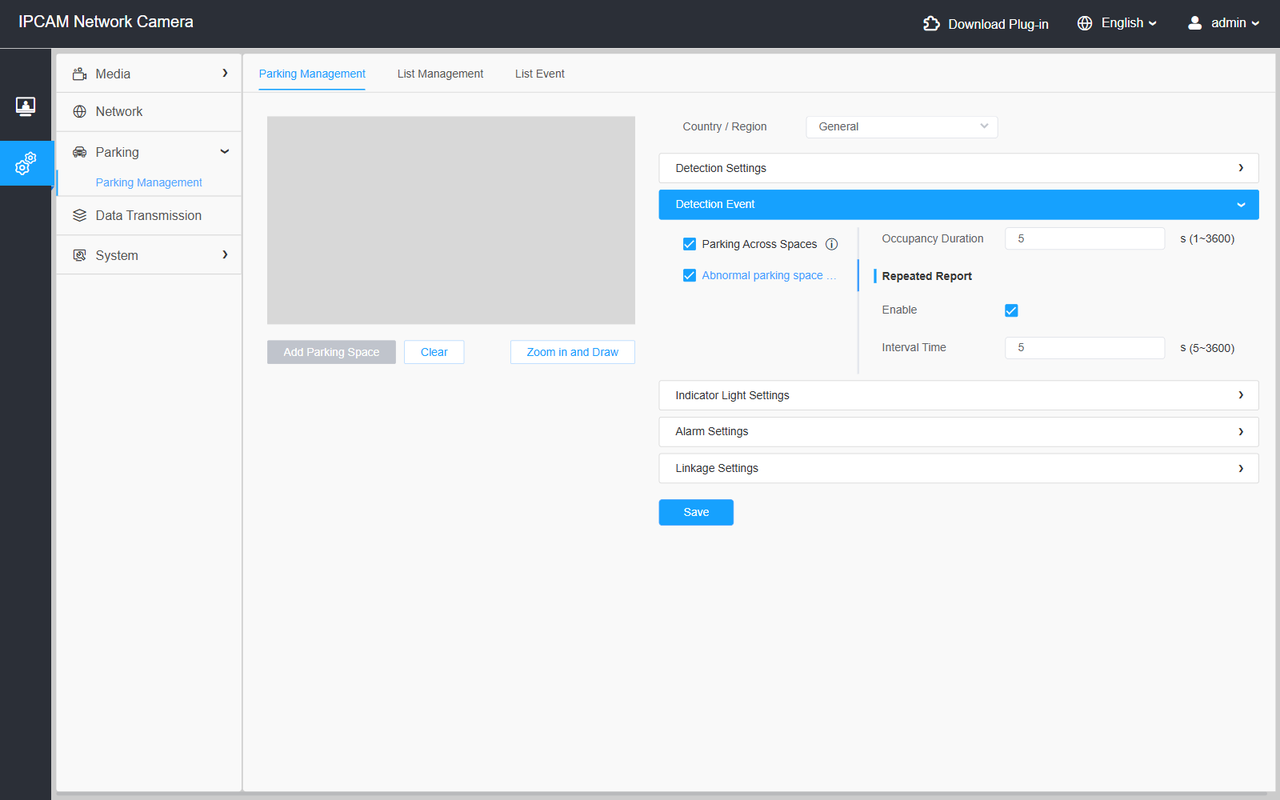Click the Save button
Viewport: 1280px width, 800px height.
(x=696, y=512)
